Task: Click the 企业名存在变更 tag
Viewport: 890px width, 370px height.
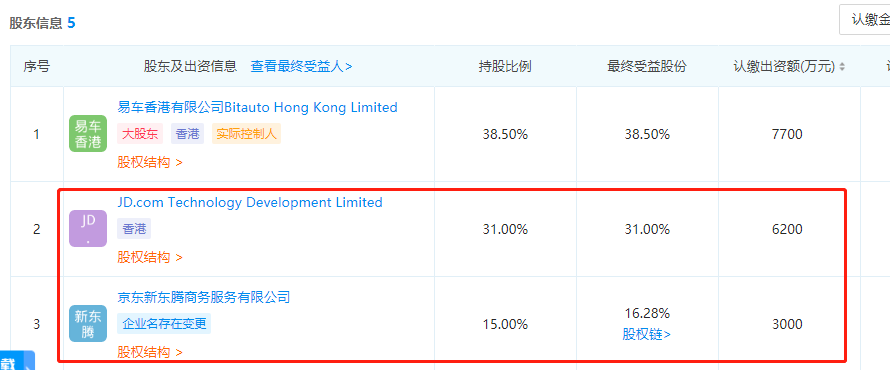Action: (x=164, y=324)
